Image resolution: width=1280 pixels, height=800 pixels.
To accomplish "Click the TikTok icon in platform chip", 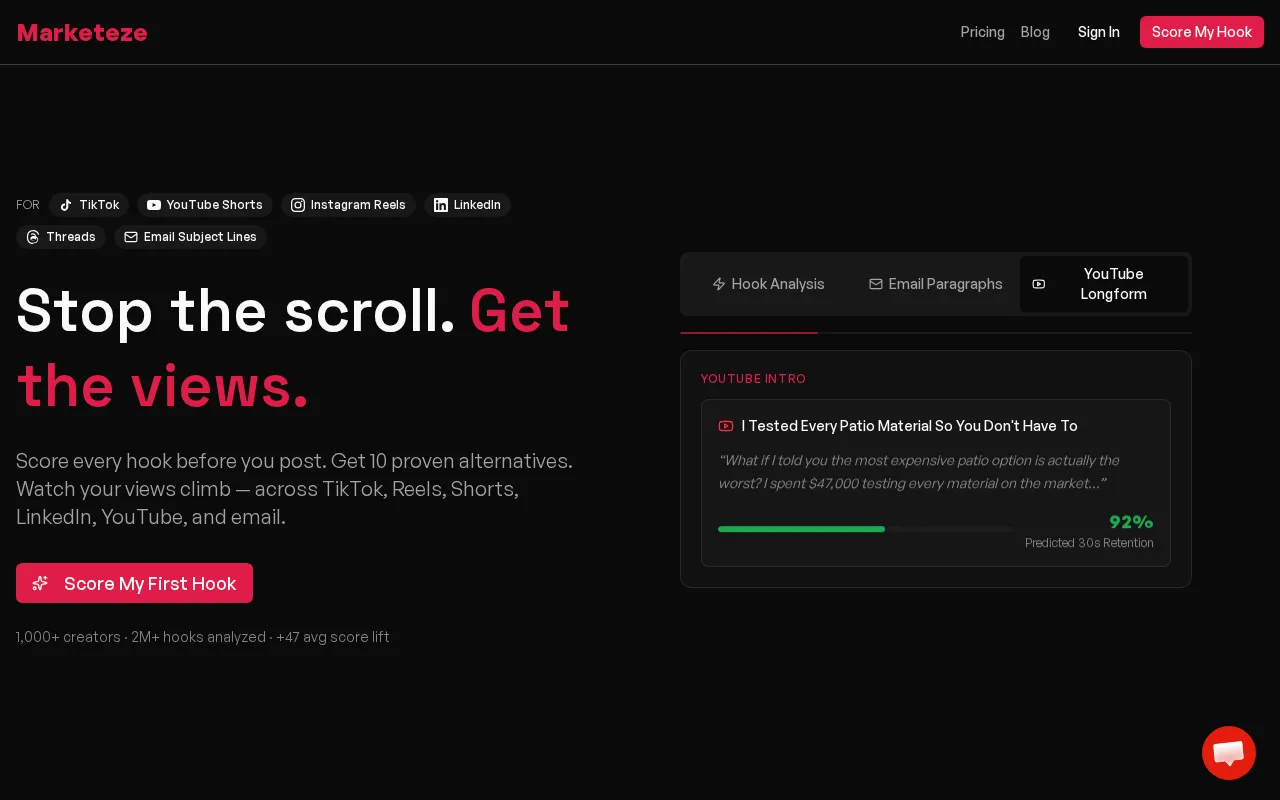I will tap(66, 205).
